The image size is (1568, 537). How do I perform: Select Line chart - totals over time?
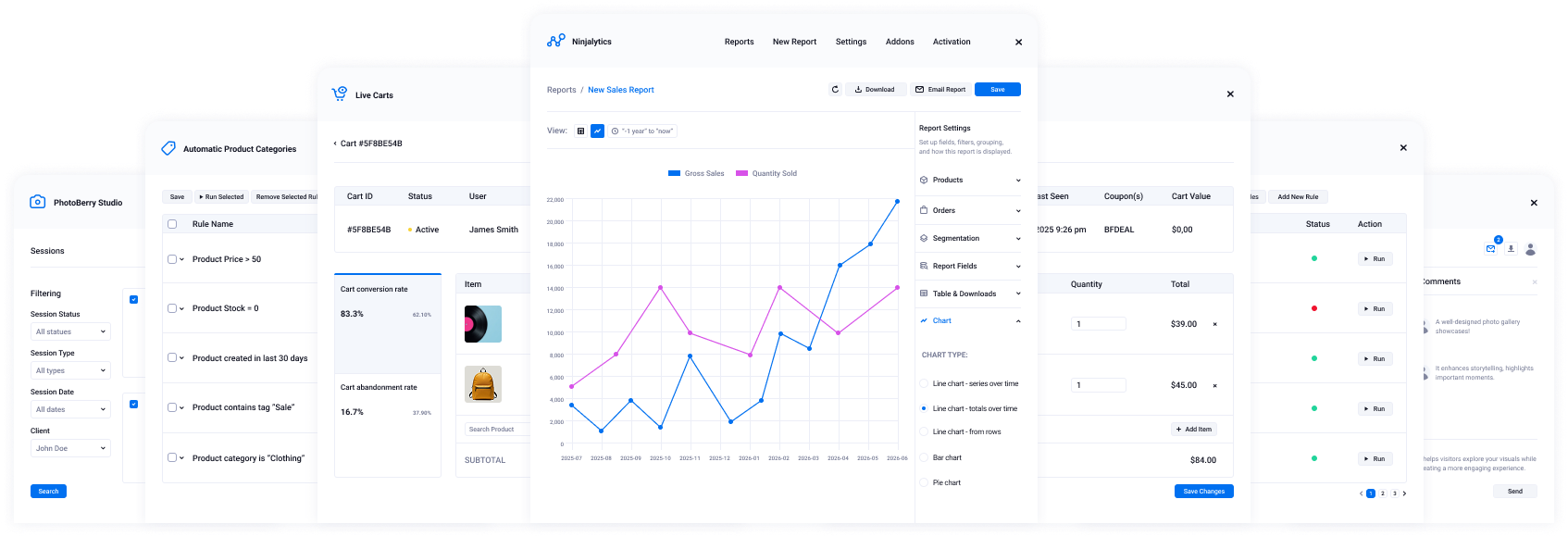pyautogui.click(x=924, y=408)
